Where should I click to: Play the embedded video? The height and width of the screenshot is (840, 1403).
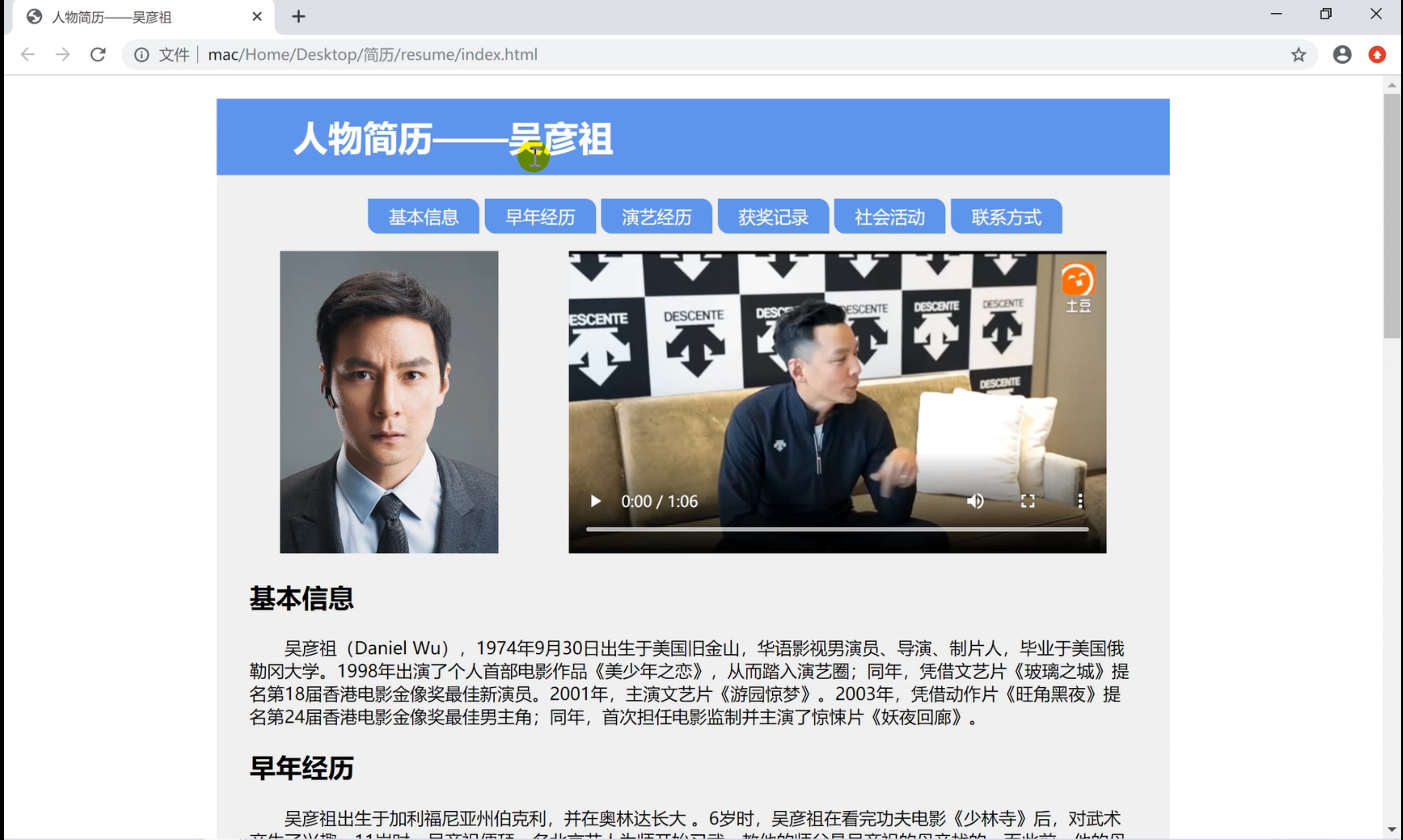point(595,501)
